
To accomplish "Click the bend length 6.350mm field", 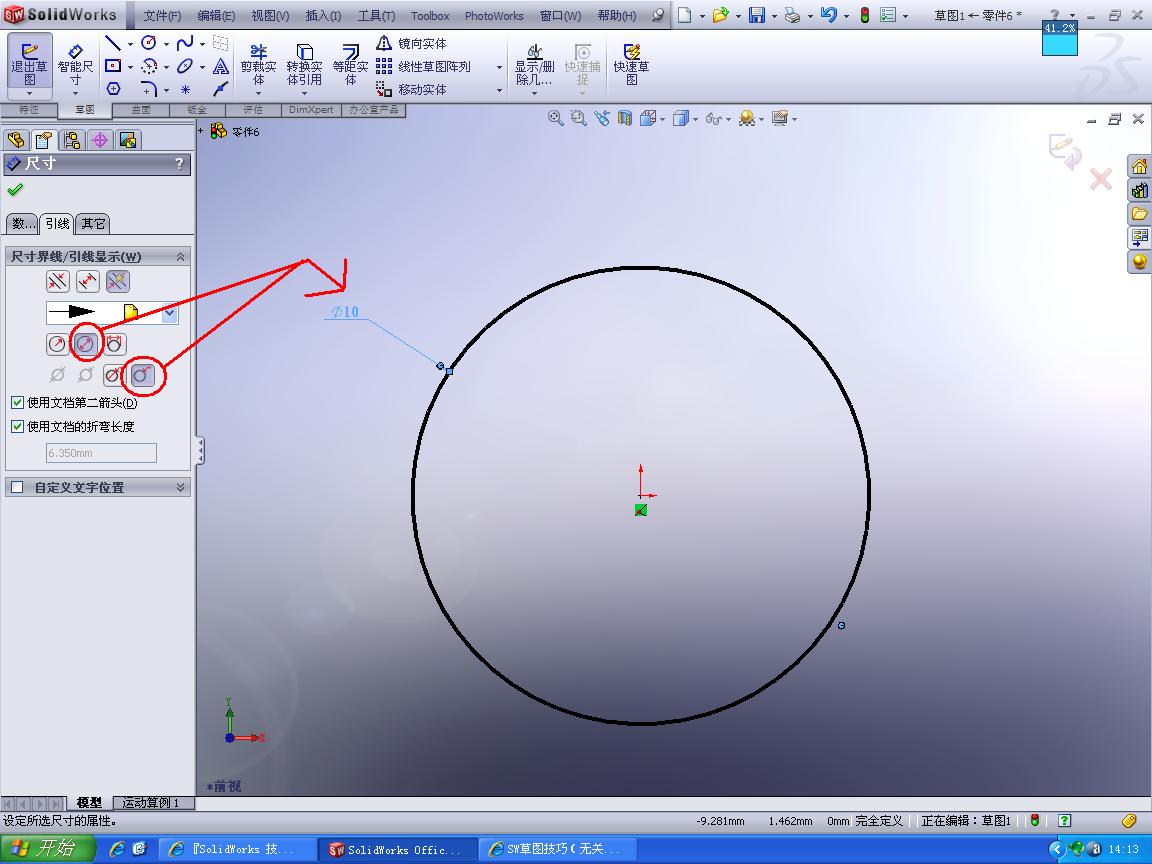I will pos(101,453).
